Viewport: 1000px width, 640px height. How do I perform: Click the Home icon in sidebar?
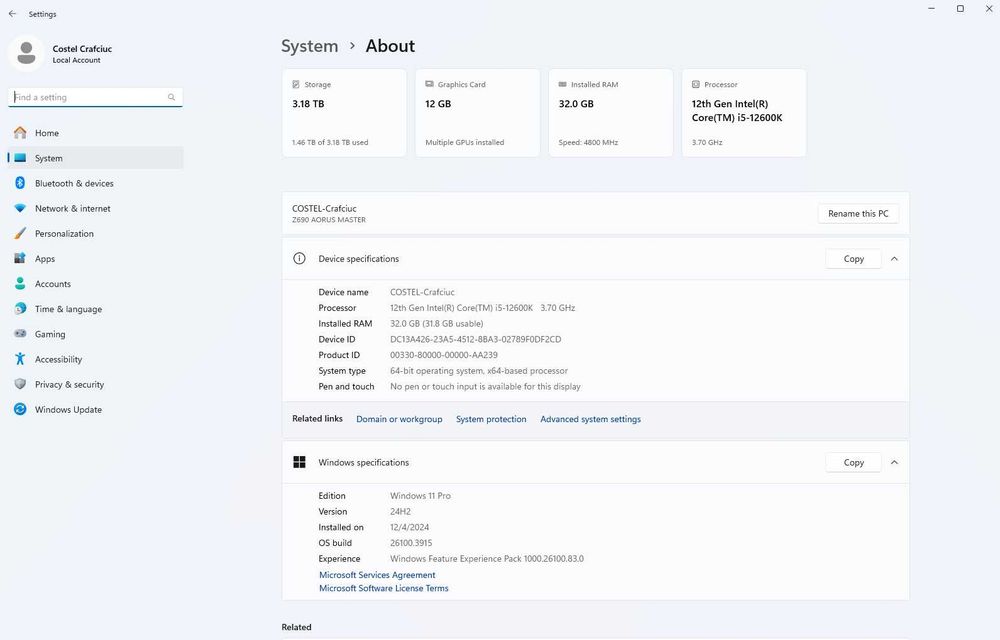click(x=20, y=133)
